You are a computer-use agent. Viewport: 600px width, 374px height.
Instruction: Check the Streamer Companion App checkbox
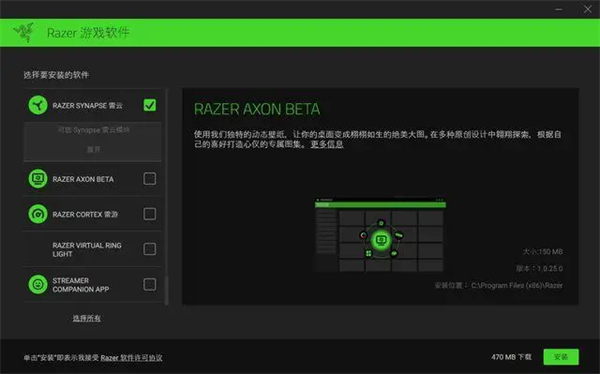pos(150,284)
